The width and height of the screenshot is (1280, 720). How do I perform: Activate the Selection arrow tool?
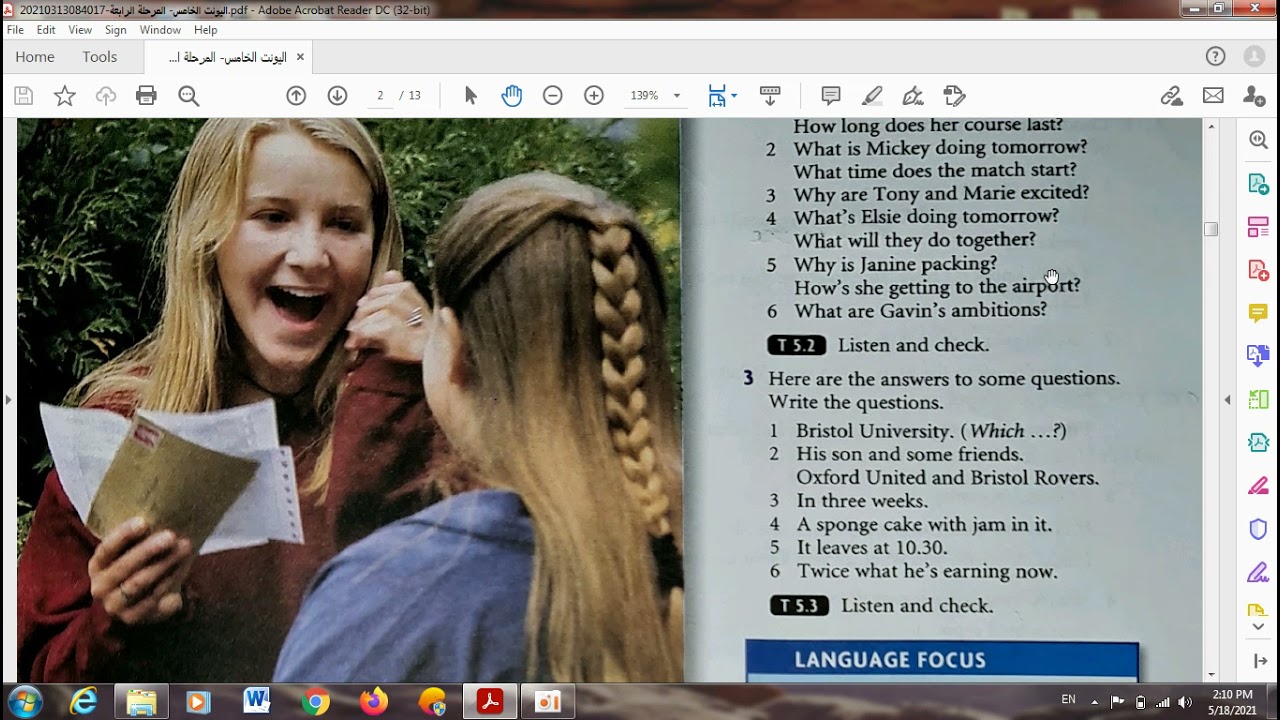pyautogui.click(x=471, y=96)
